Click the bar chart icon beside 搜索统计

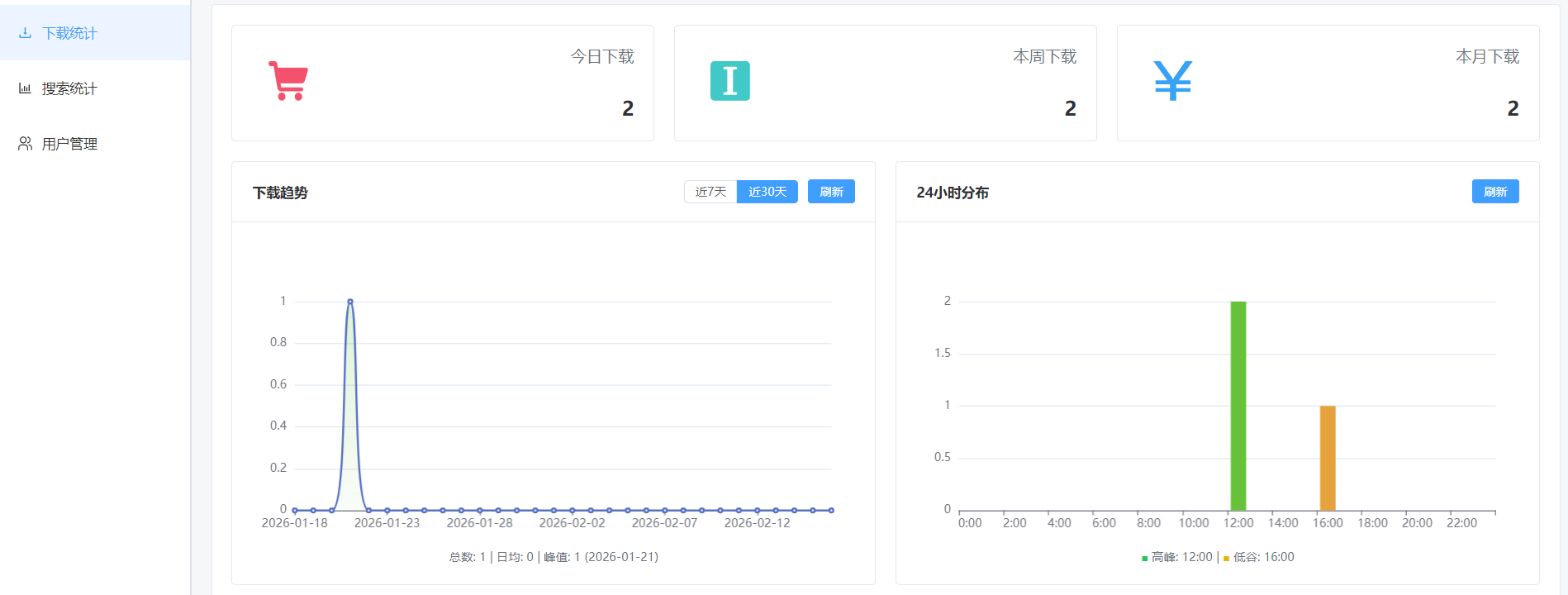25,88
